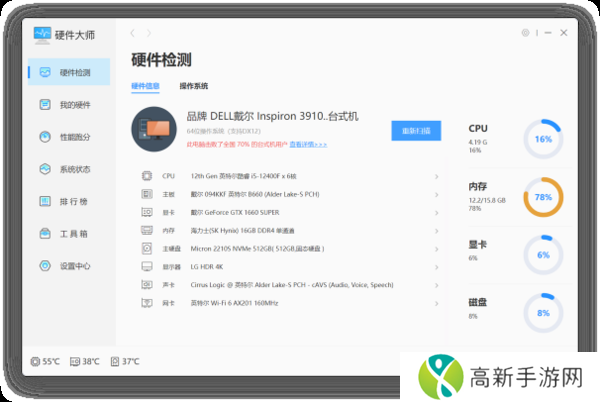600x402 pixels.
Task: Click the 重新扫描 button
Action: 416,131
